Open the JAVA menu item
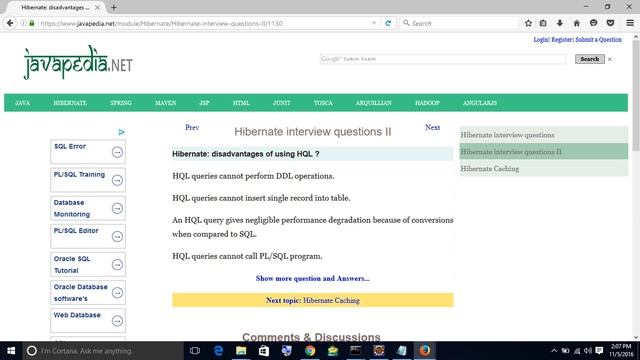Image resolution: width=640 pixels, height=360 pixels. 22,103
